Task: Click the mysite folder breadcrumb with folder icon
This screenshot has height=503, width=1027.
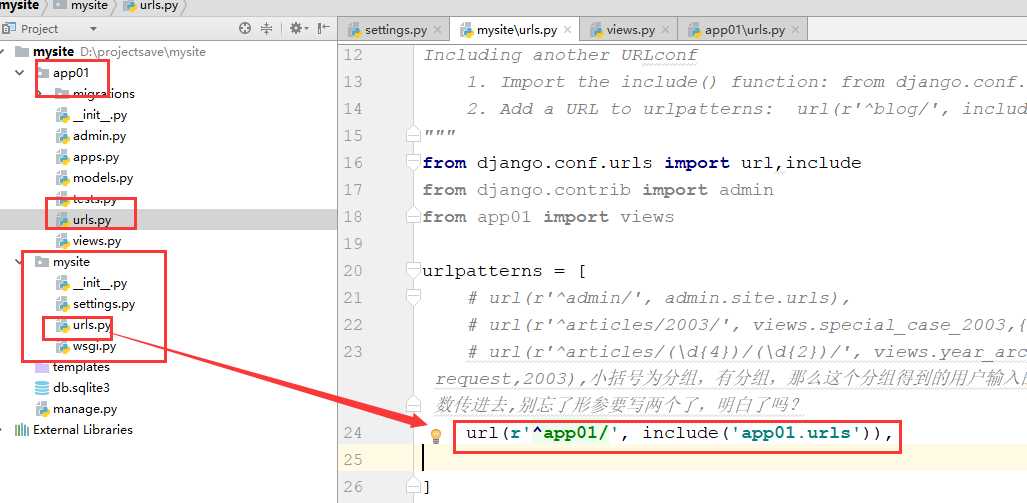Action: click(x=81, y=7)
